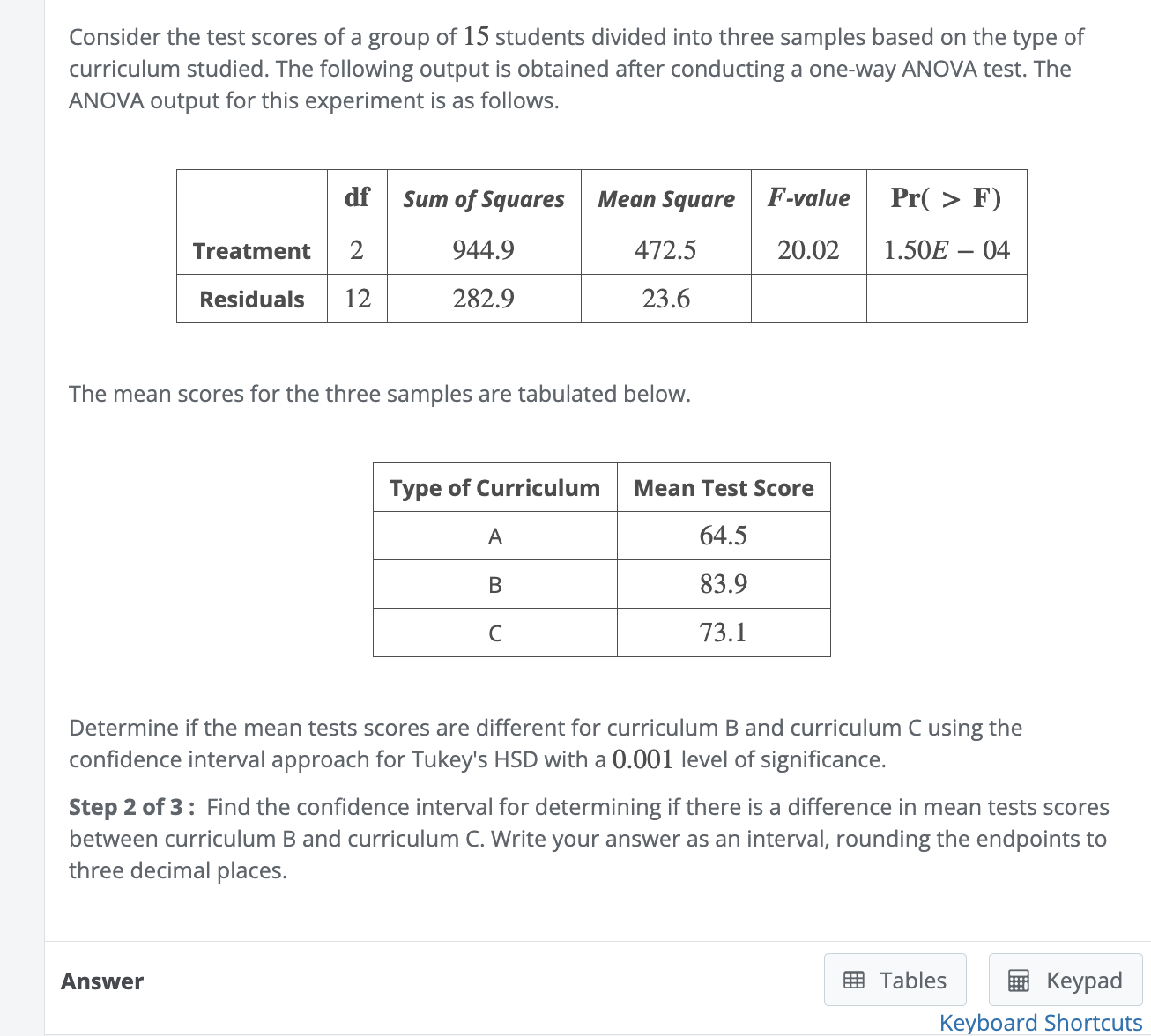Image resolution: width=1151 pixels, height=1036 pixels.
Task: Click the Answer label area
Action: (101, 981)
